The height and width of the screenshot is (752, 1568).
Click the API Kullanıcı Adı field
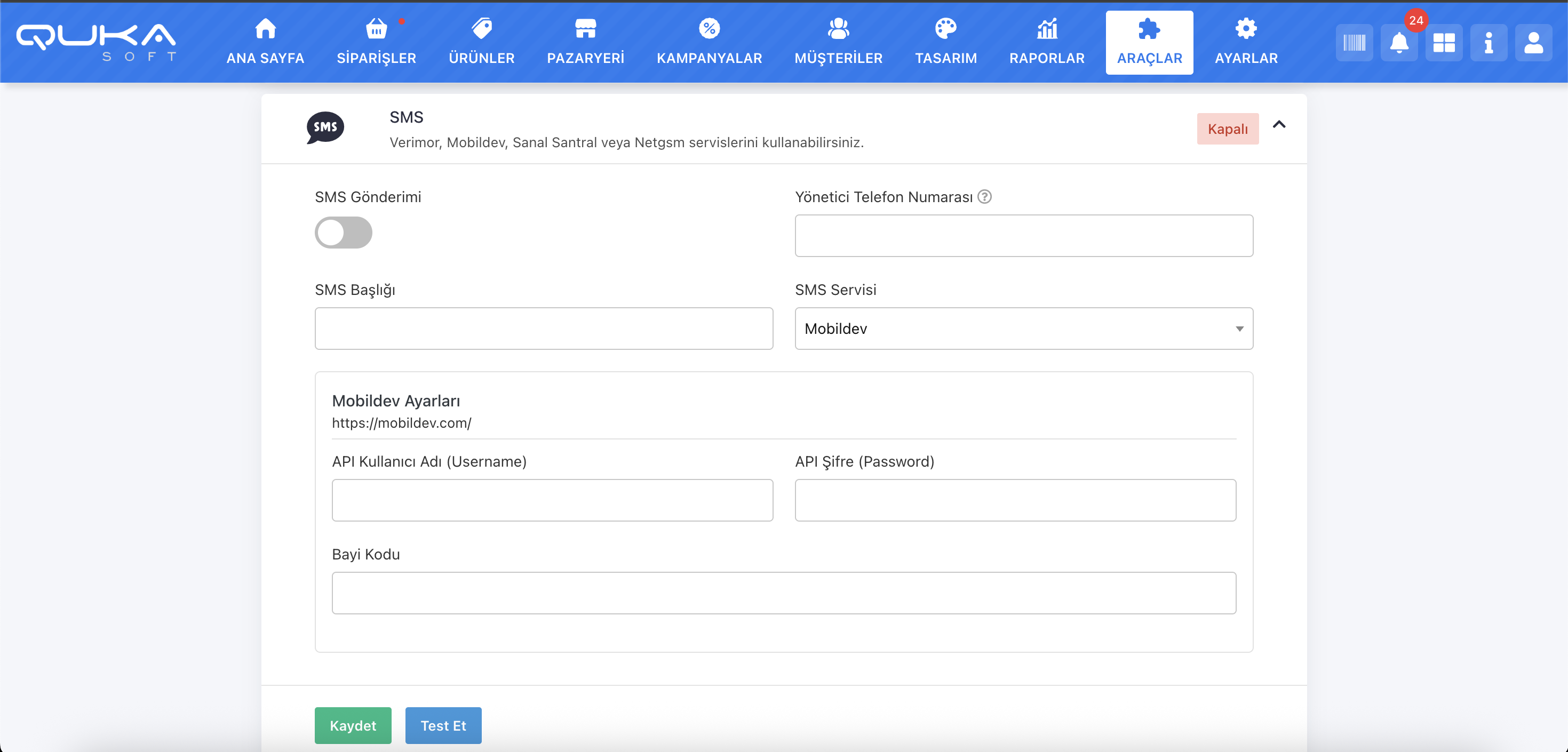tap(552, 500)
